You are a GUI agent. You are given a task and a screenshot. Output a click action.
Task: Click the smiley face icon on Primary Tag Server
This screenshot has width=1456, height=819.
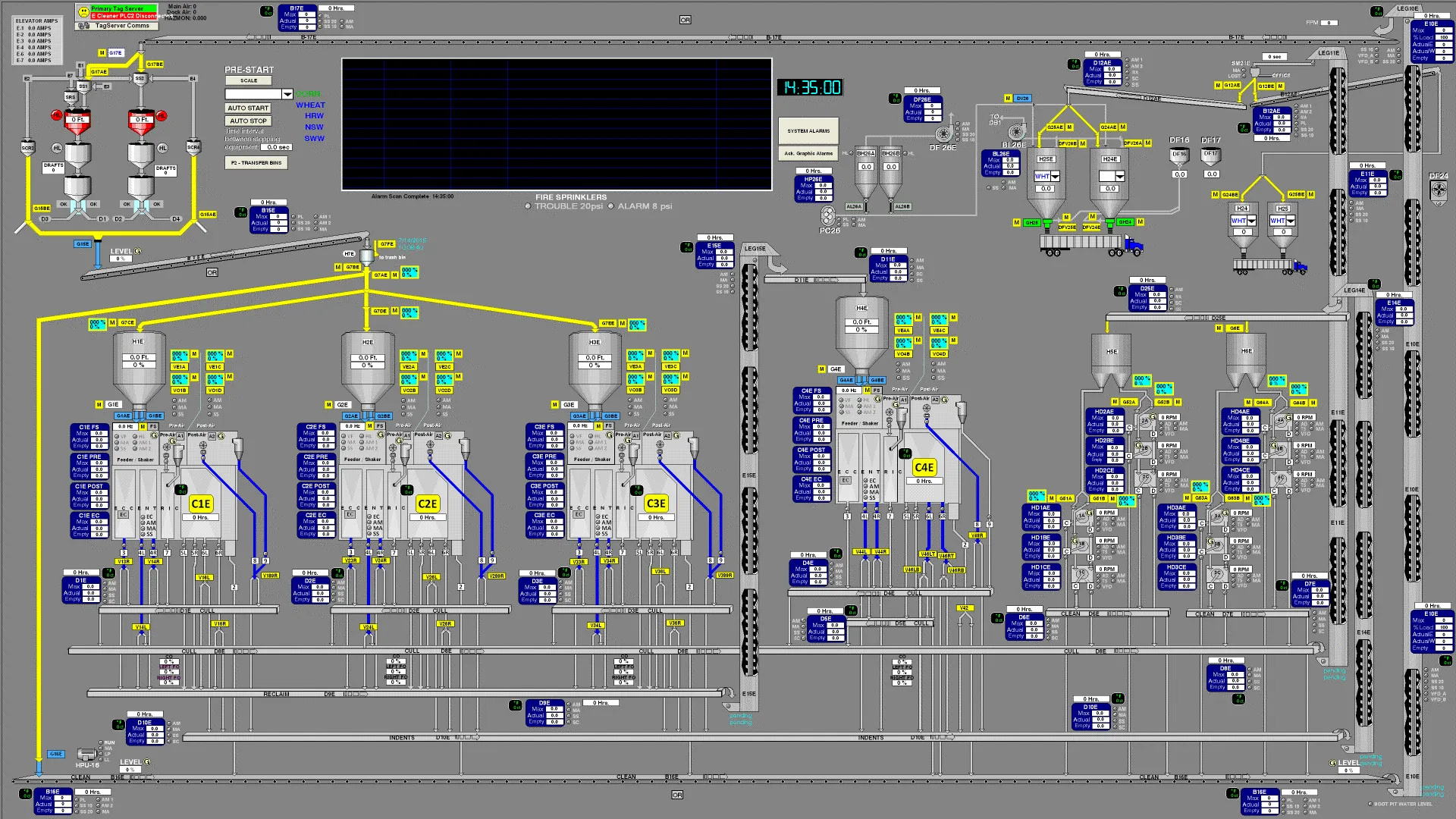coord(83,12)
